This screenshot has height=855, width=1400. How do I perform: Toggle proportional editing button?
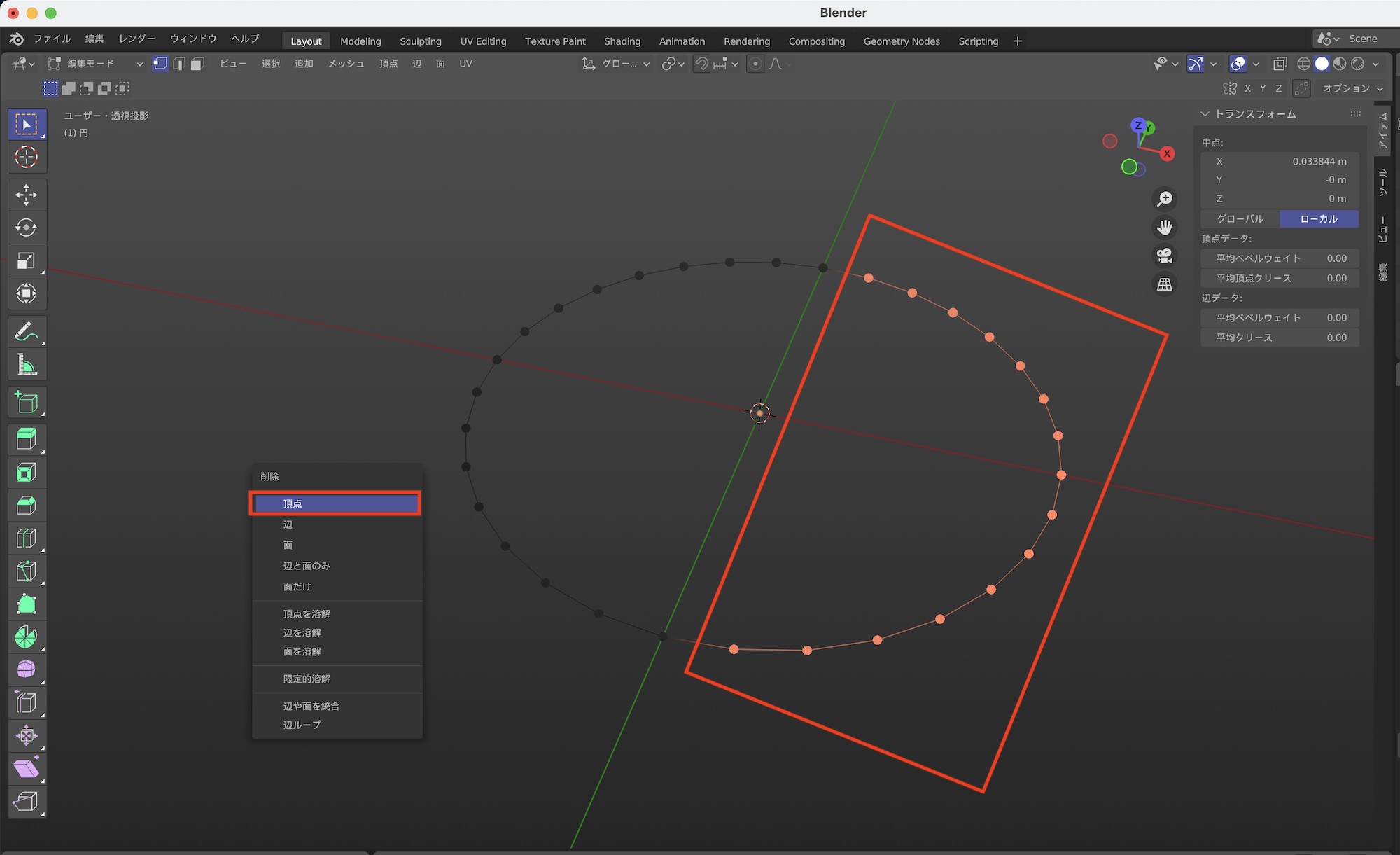click(x=755, y=64)
